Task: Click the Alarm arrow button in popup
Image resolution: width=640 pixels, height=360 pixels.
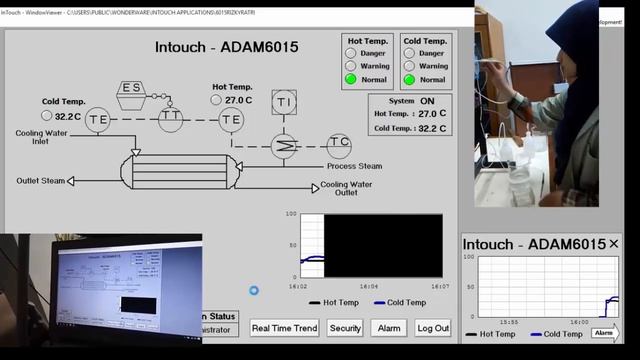Action: pos(605,333)
